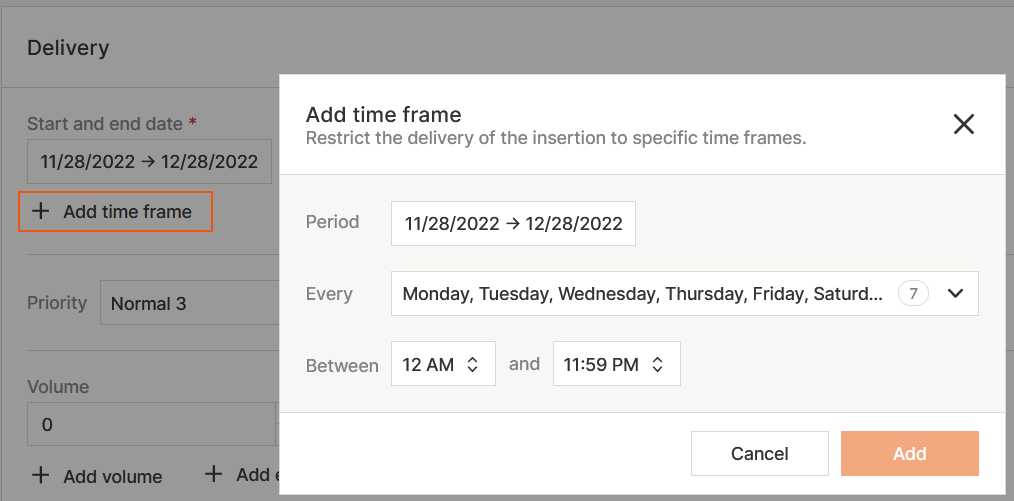
Task: Click the Start and end date field
Action: click(149, 161)
